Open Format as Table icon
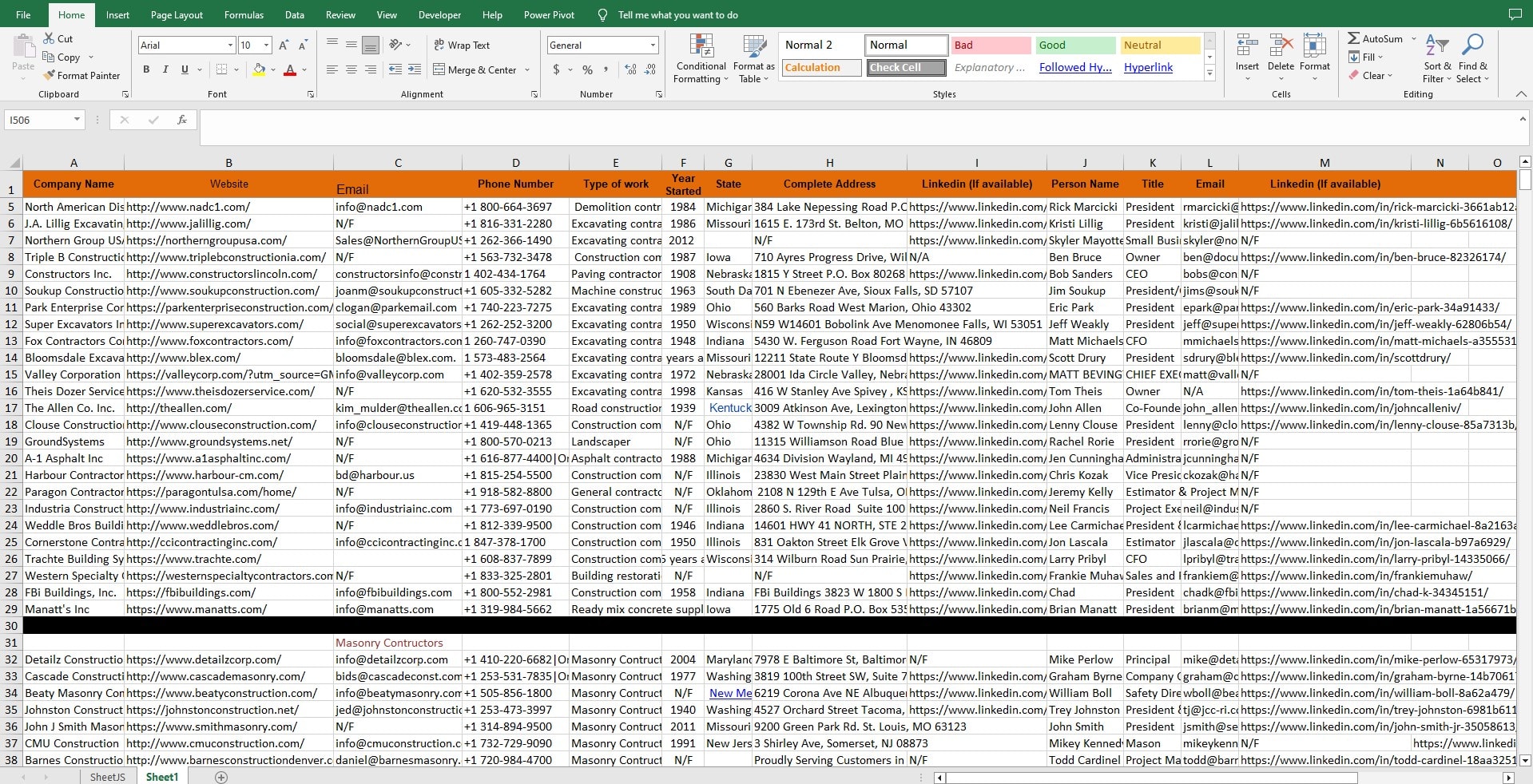 (x=754, y=46)
